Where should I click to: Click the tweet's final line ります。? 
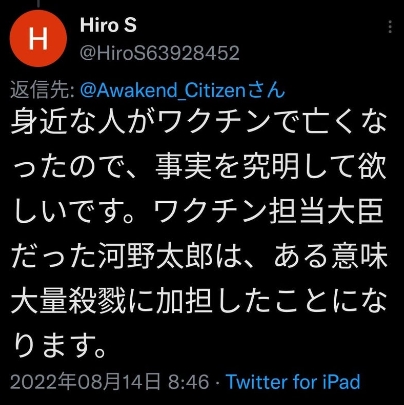point(59,347)
